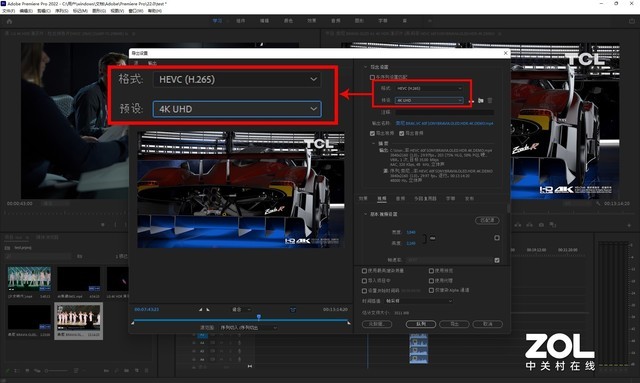The image size is (640, 383).
Task: Import an export preset folder icon
Action: pos(481,100)
